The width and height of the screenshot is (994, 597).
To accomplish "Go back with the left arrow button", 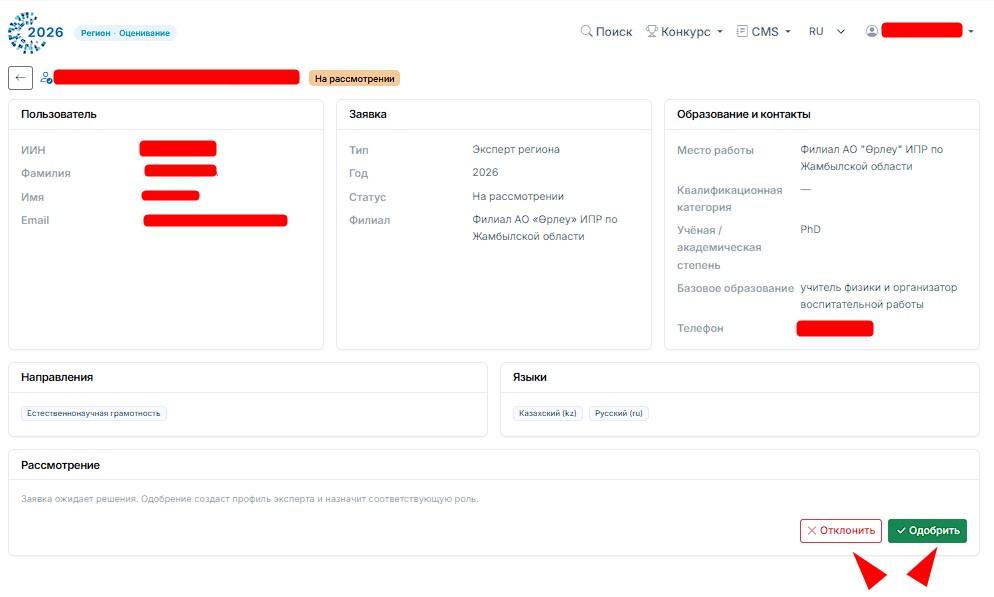I will pyautogui.click(x=20, y=78).
